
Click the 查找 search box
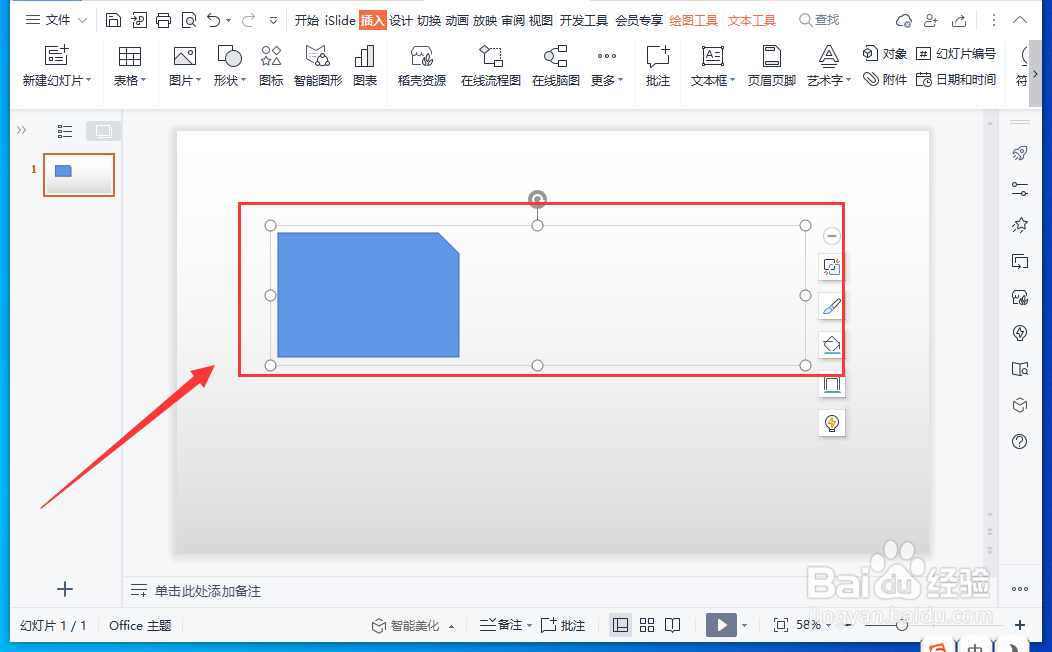pos(819,20)
